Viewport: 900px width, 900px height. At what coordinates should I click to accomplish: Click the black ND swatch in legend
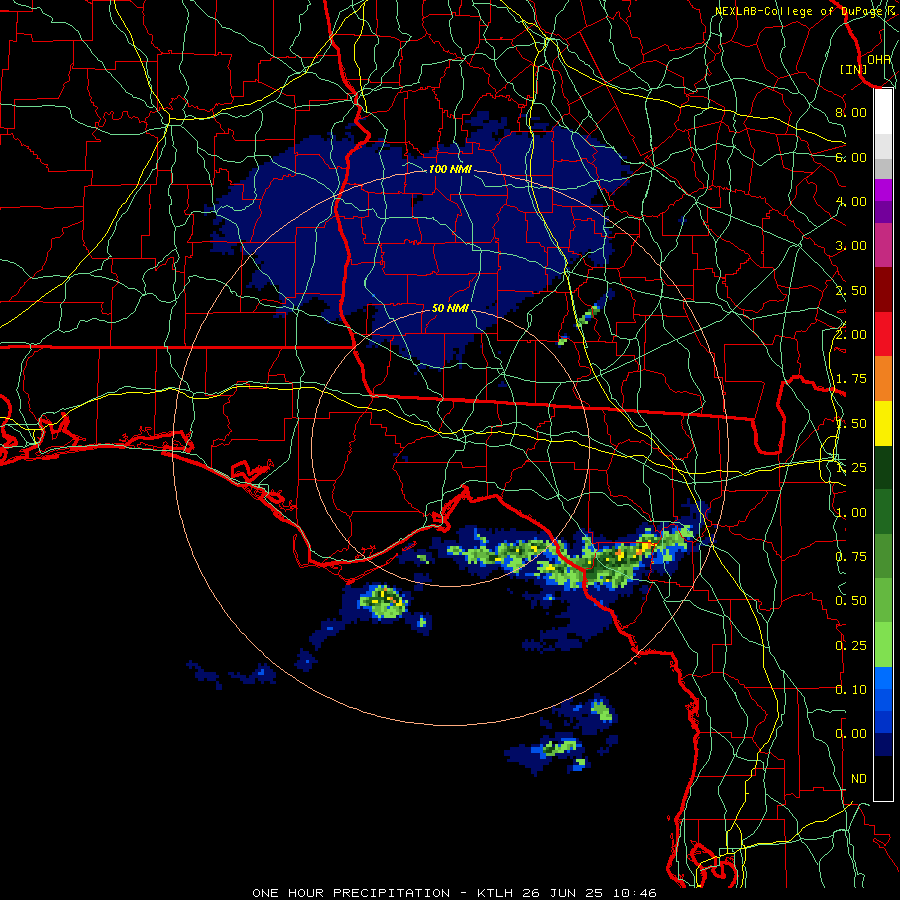click(x=883, y=778)
